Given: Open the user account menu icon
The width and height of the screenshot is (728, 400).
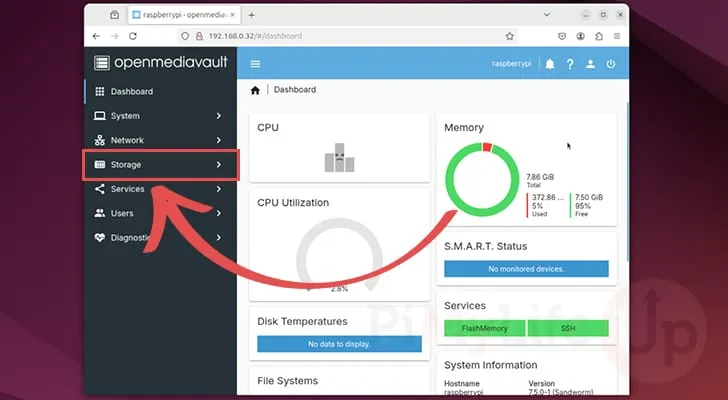Looking at the screenshot, I should tap(591, 64).
